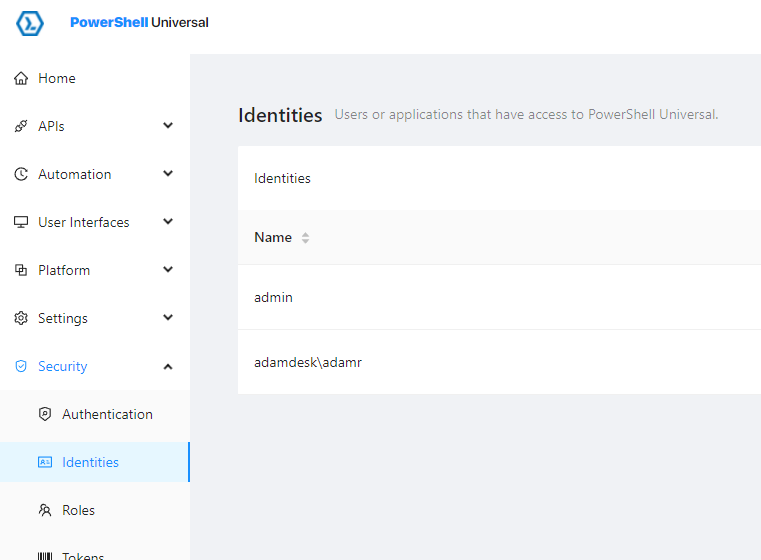Click the User Interfaces monitor icon
The height and width of the screenshot is (560, 761).
click(21, 222)
